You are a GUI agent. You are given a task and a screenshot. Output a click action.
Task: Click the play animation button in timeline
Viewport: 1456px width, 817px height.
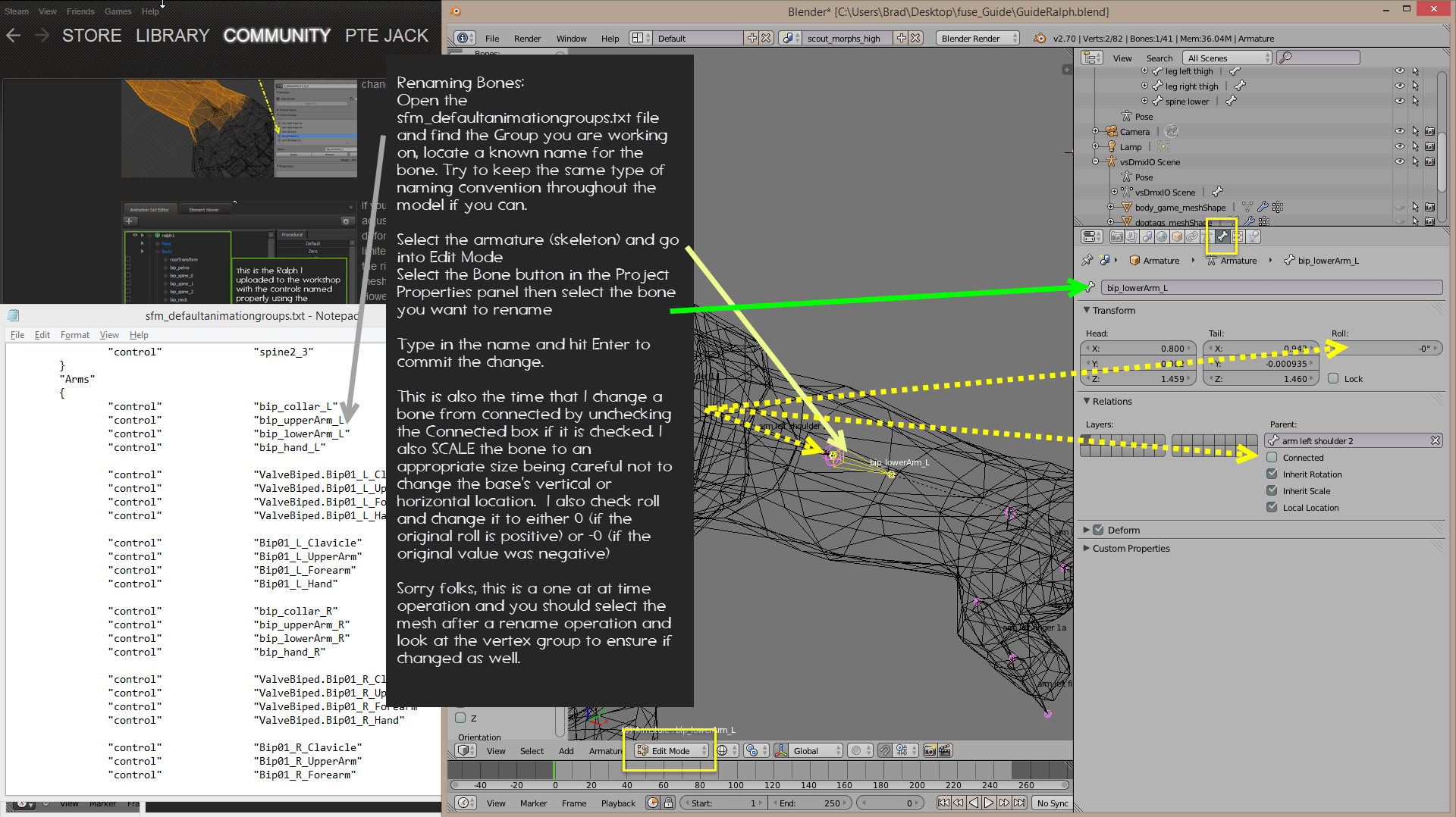[x=989, y=803]
